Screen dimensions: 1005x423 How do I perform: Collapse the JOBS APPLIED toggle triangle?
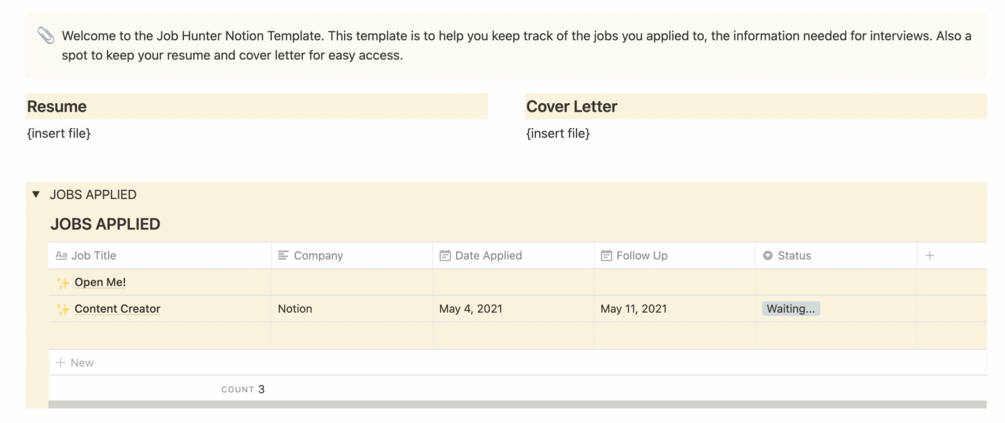pyautogui.click(x=36, y=195)
